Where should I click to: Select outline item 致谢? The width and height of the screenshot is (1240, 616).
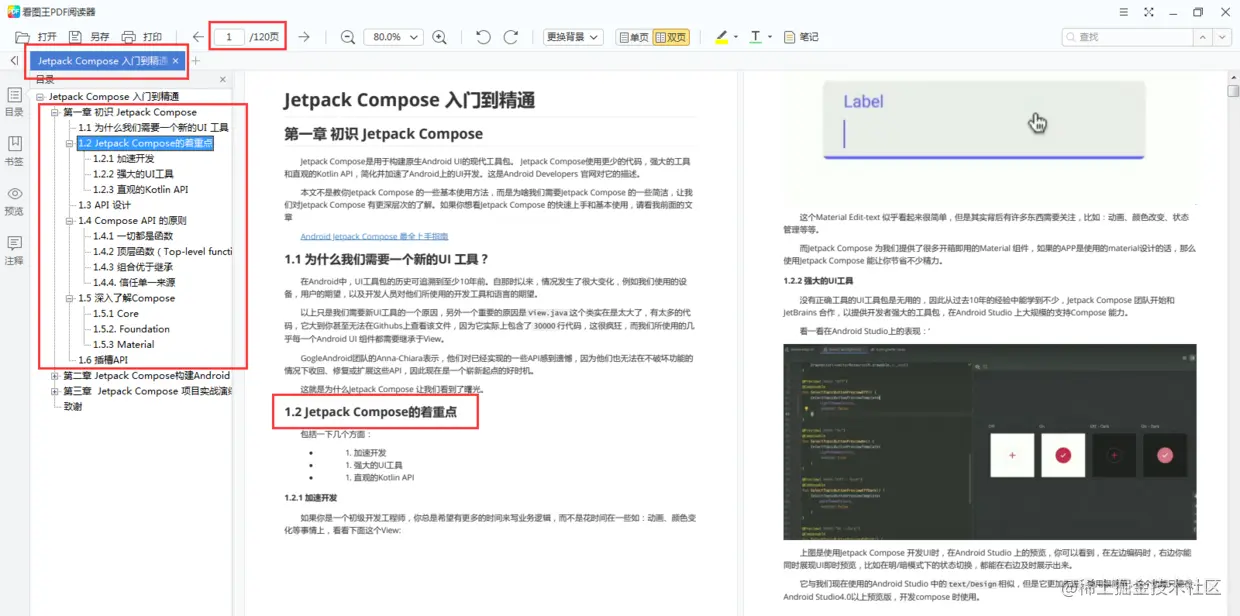73,407
